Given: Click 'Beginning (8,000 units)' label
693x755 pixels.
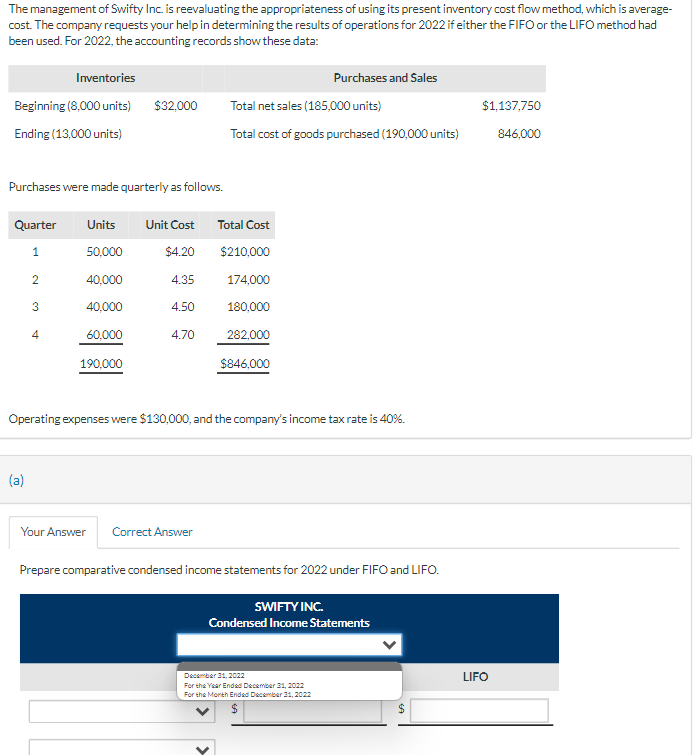Looking at the screenshot, I should pos(72,105).
